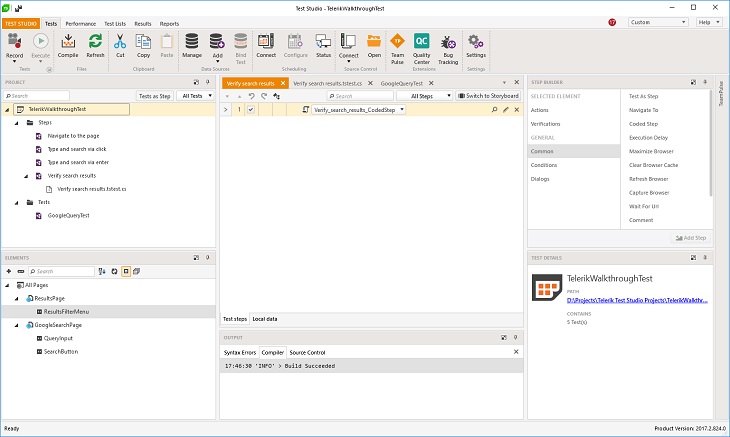Click the pencil edit icon on step 1

506,110
